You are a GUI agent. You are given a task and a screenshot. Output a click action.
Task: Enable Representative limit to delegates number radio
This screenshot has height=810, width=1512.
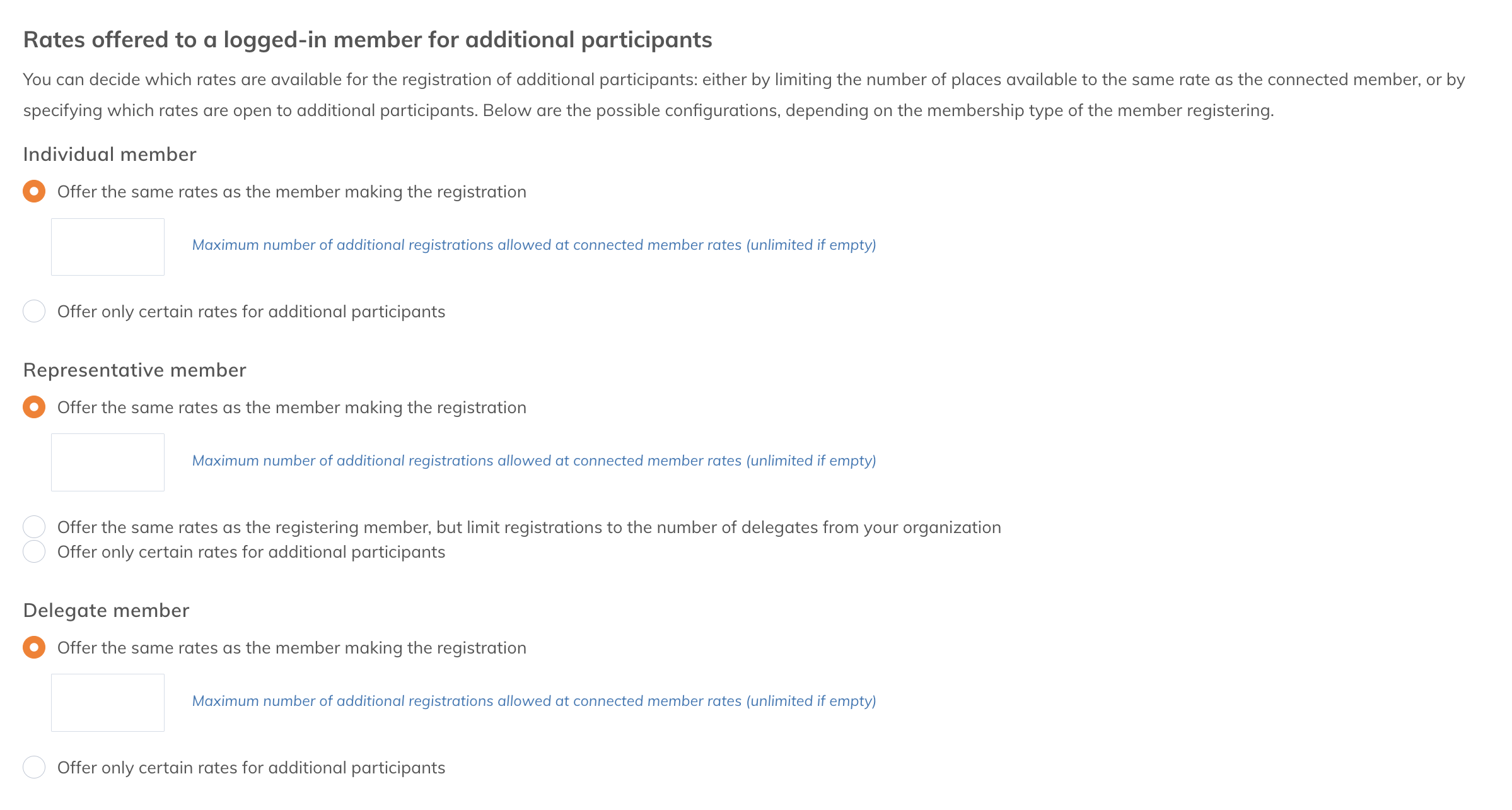tap(34, 527)
